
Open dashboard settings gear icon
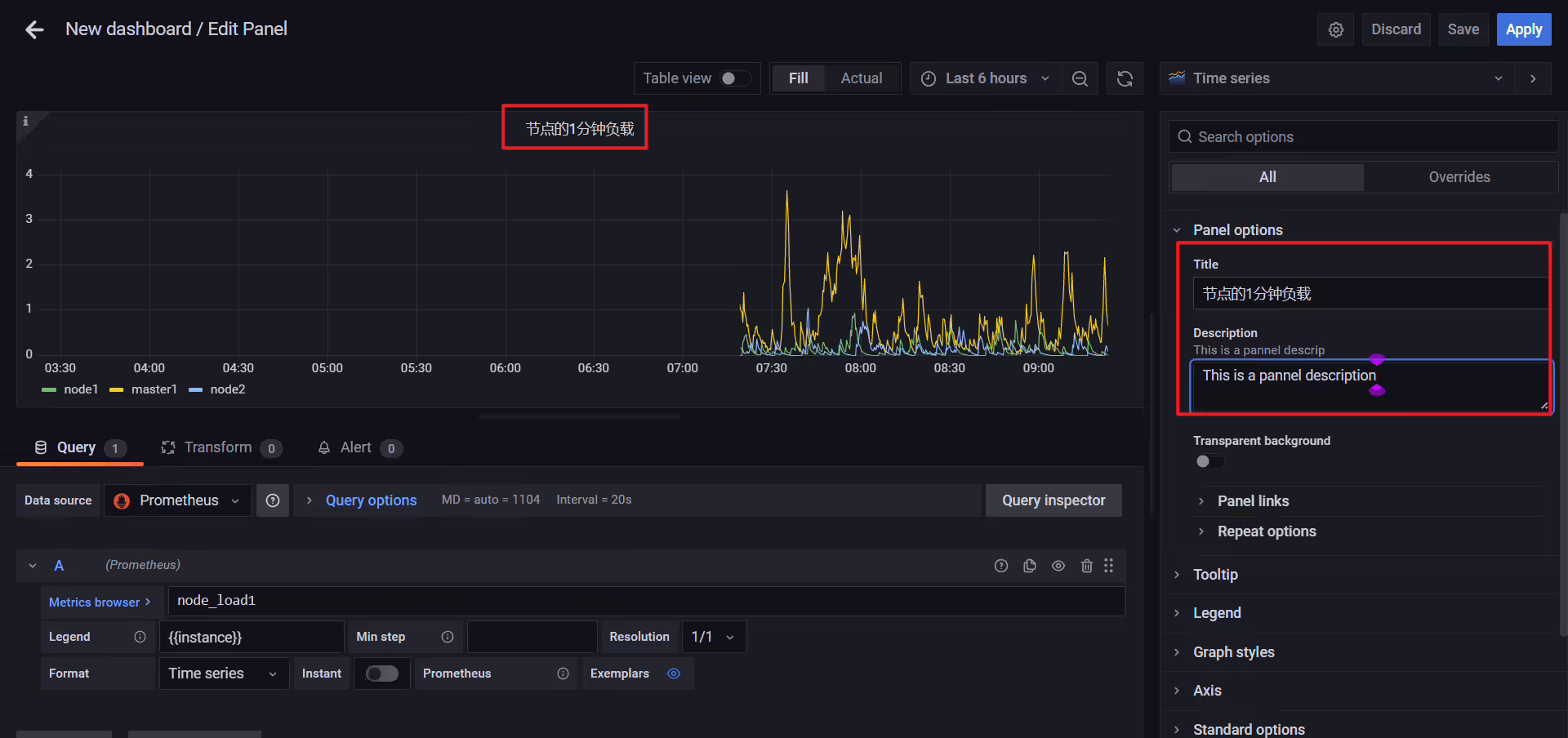[x=1336, y=29]
